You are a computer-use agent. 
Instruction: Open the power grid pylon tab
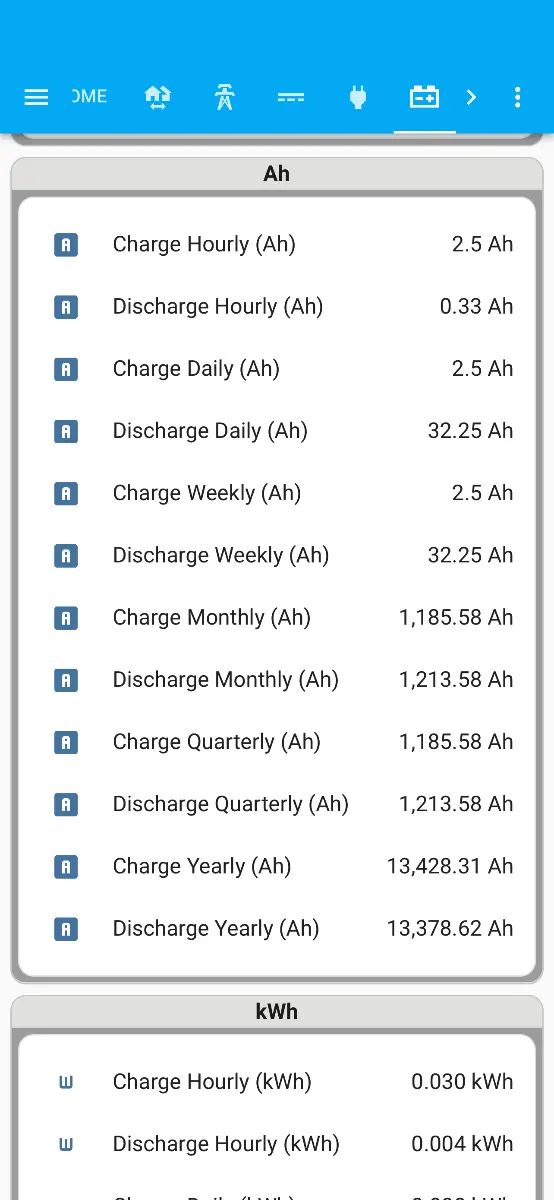(224, 97)
